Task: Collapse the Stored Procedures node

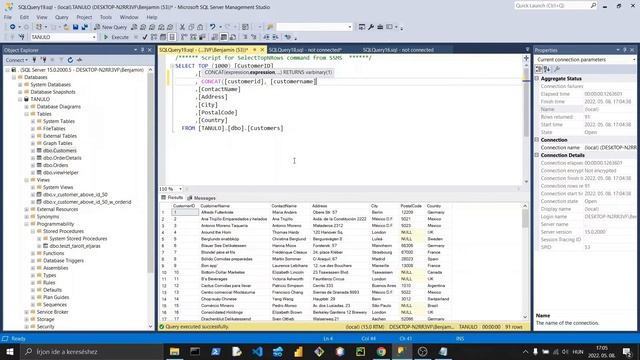Action: (33, 231)
